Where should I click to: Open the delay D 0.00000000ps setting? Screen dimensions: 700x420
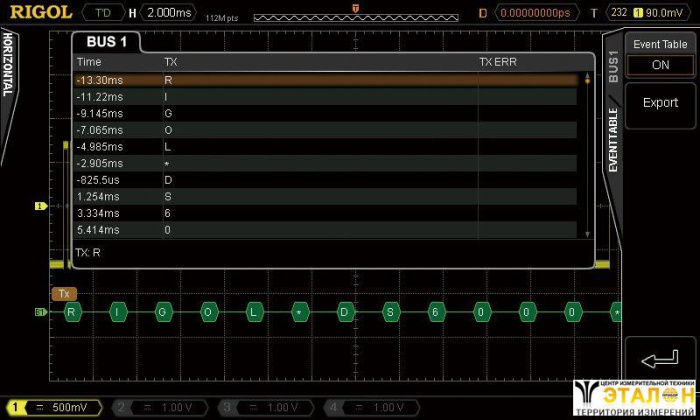(538, 13)
